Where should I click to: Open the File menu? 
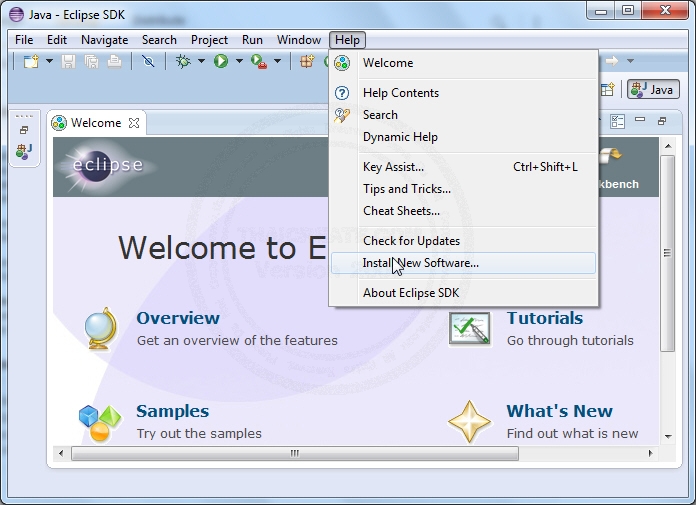pyautogui.click(x=24, y=40)
